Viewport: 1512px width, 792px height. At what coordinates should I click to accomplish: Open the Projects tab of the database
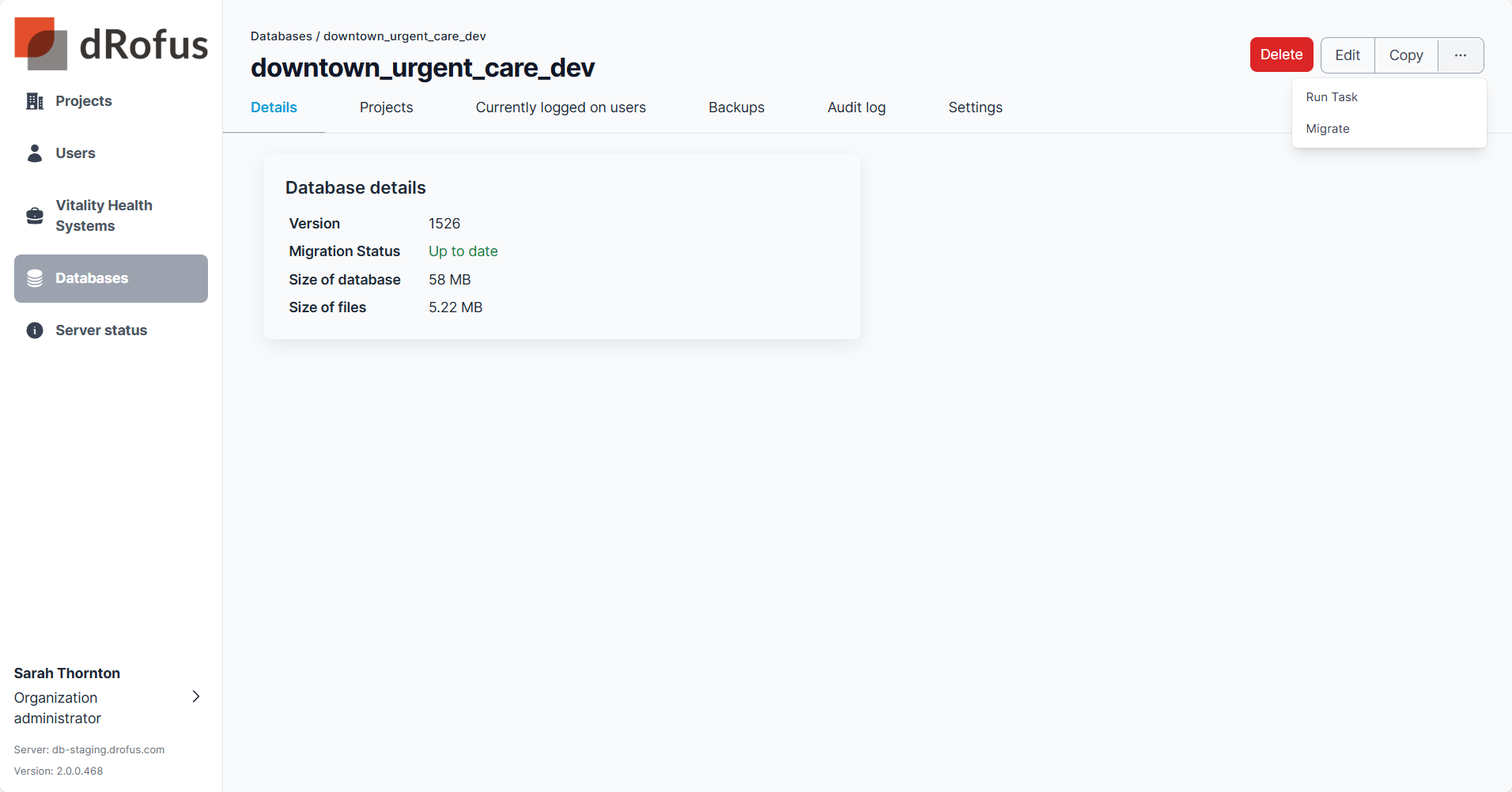pyautogui.click(x=386, y=107)
